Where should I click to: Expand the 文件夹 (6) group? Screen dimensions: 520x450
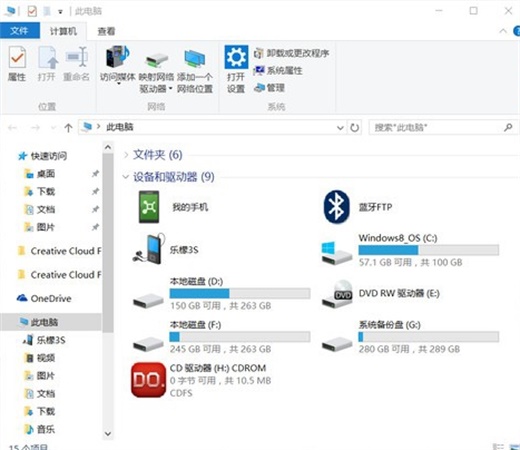point(126,155)
